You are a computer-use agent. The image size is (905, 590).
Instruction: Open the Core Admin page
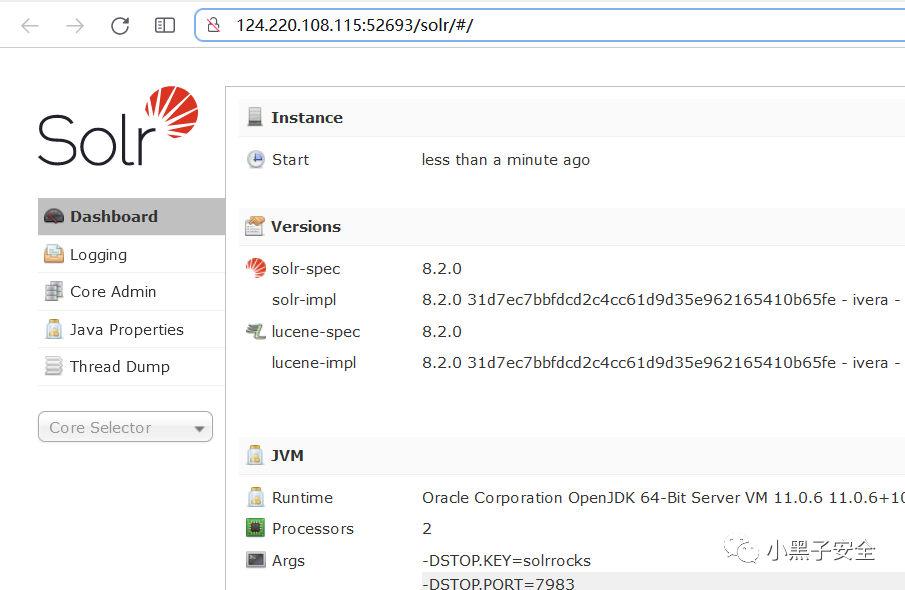point(132,292)
